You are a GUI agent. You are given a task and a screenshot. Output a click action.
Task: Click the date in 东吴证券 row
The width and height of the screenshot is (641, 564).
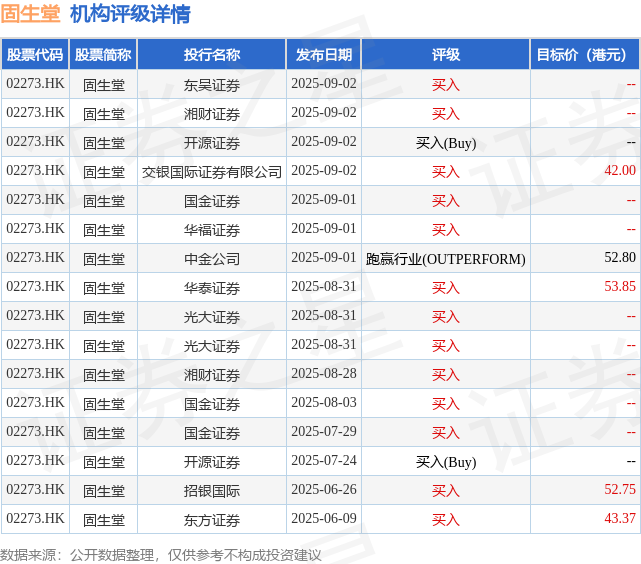(324, 83)
